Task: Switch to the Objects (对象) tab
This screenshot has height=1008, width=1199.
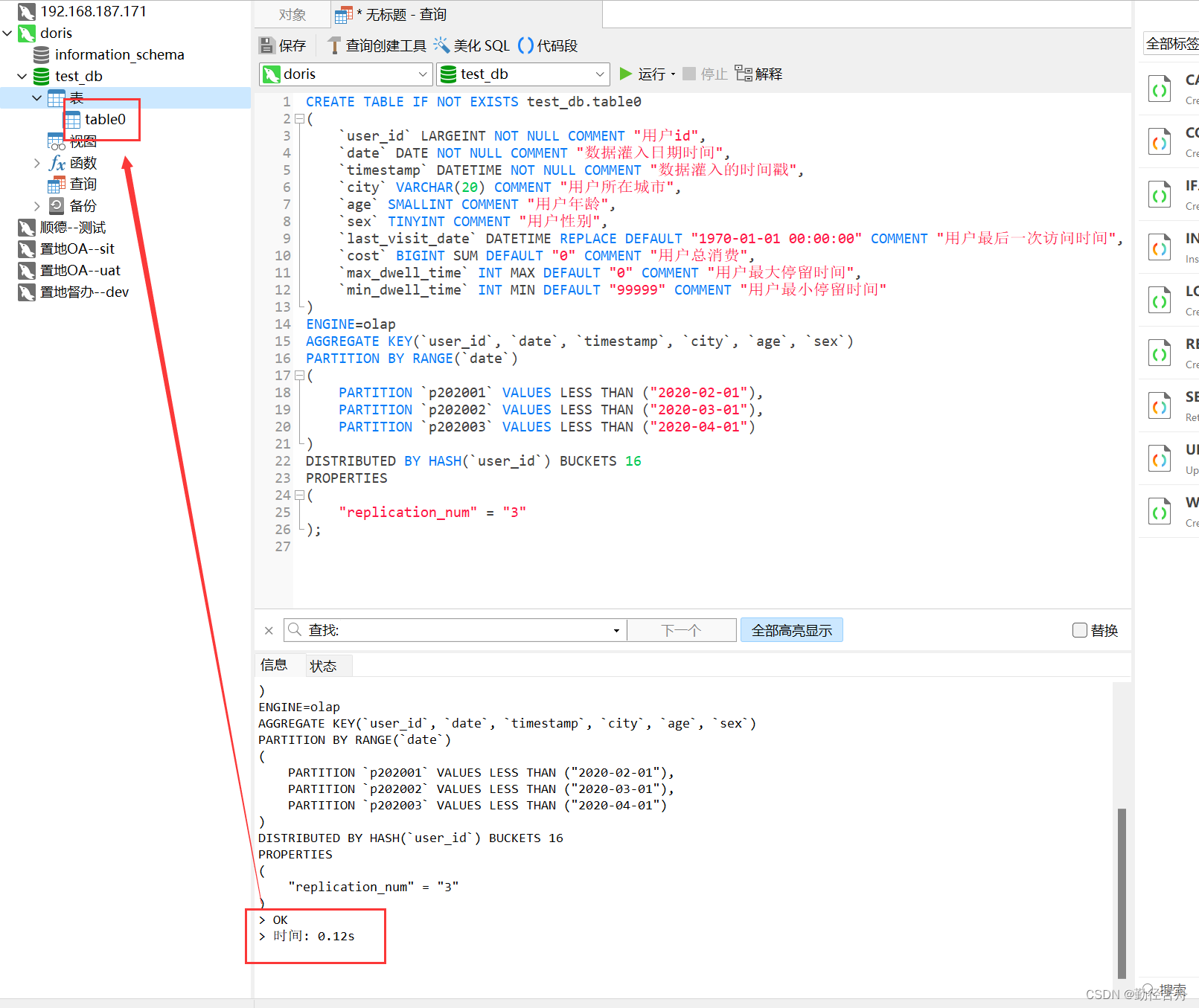Action: (292, 14)
